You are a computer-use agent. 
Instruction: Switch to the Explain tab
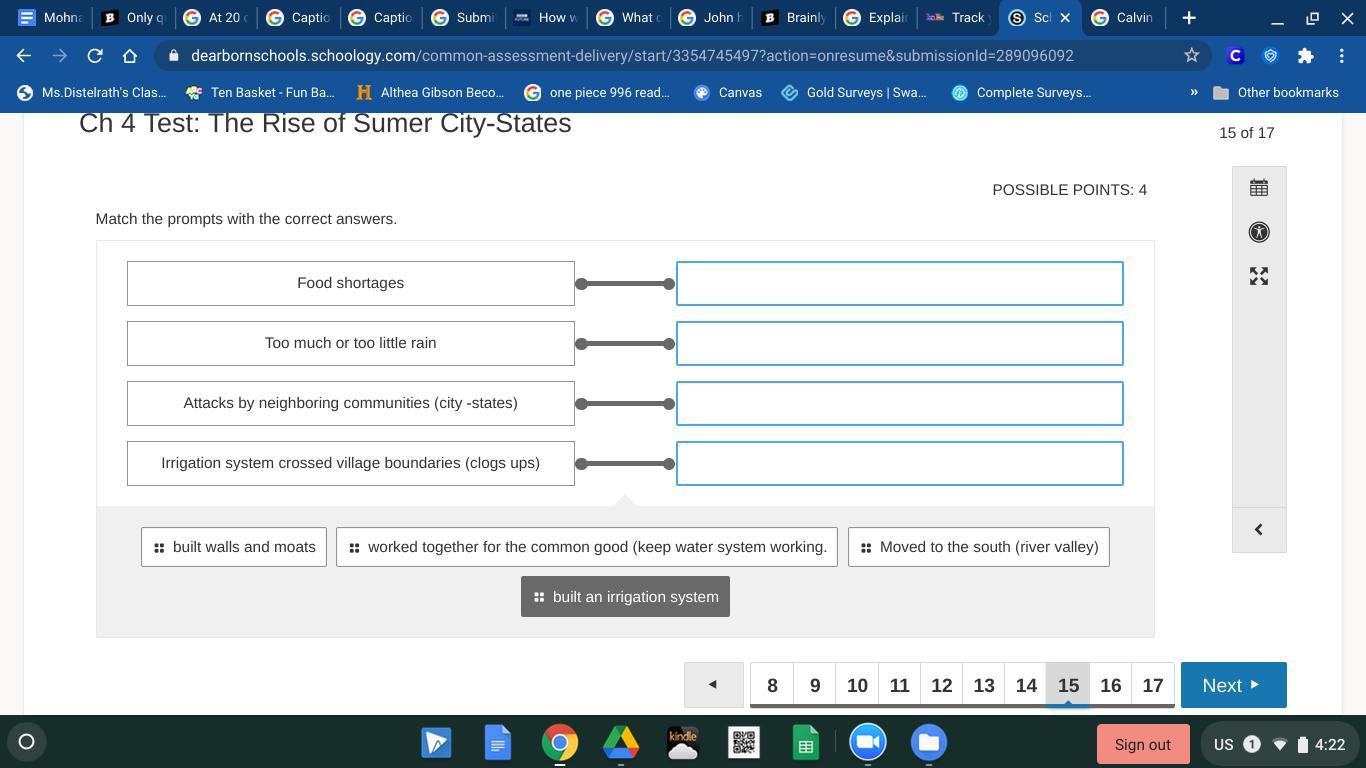(876, 18)
